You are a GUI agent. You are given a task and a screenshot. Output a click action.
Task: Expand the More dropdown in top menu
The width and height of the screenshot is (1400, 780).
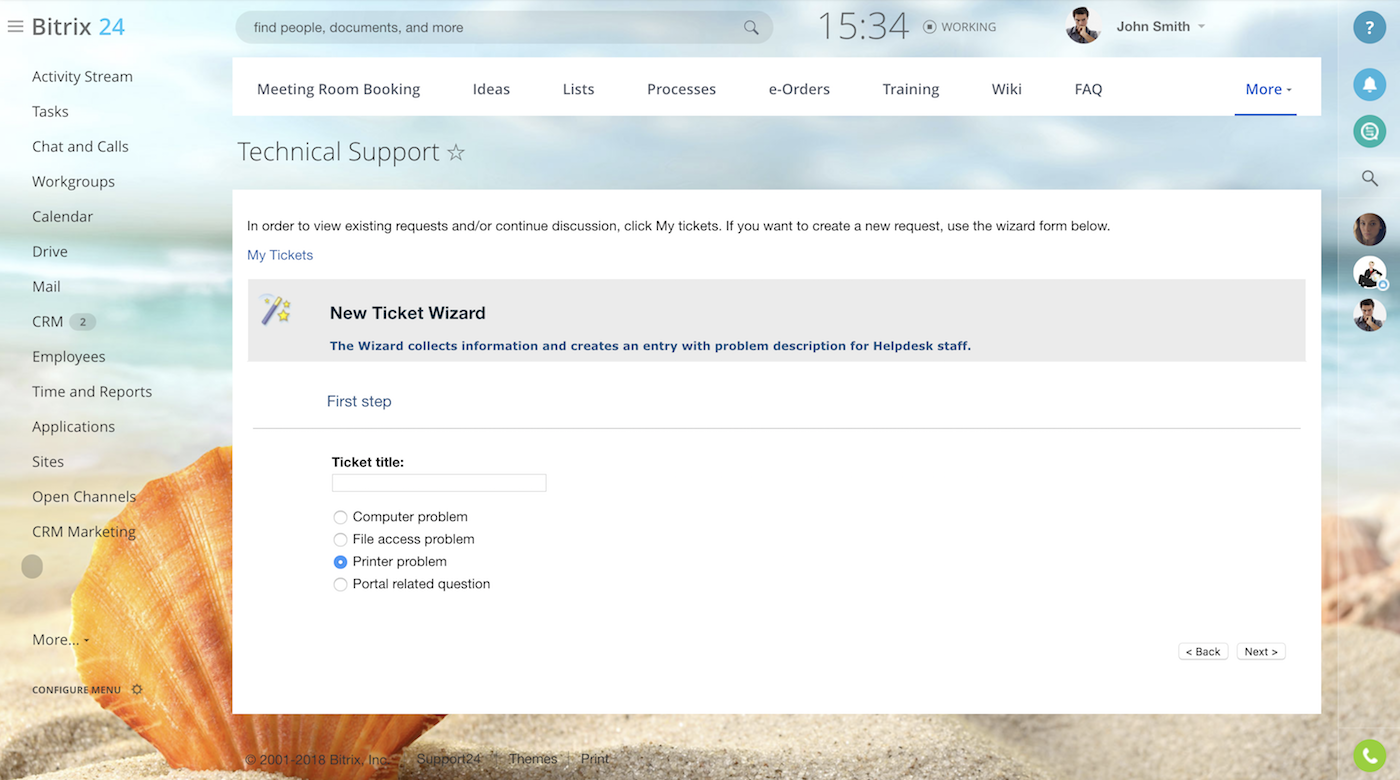pyautogui.click(x=1267, y=89)
